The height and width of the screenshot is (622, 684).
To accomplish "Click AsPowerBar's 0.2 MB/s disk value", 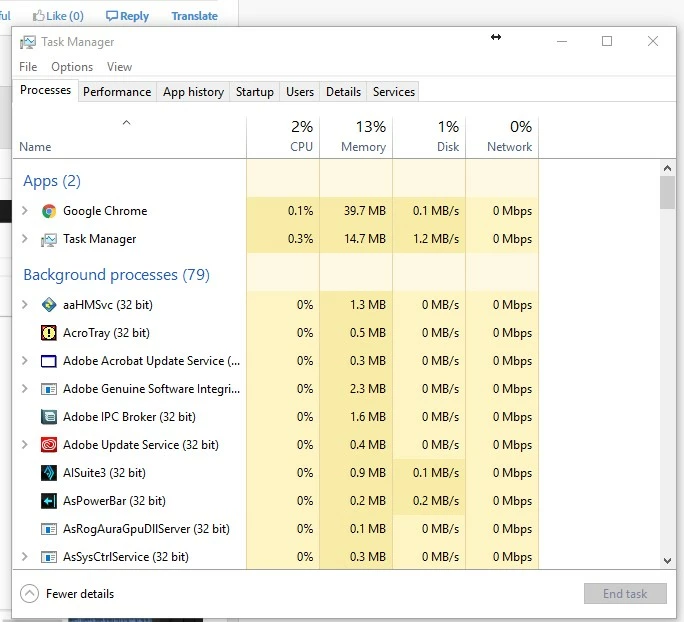I will [436, 500].
